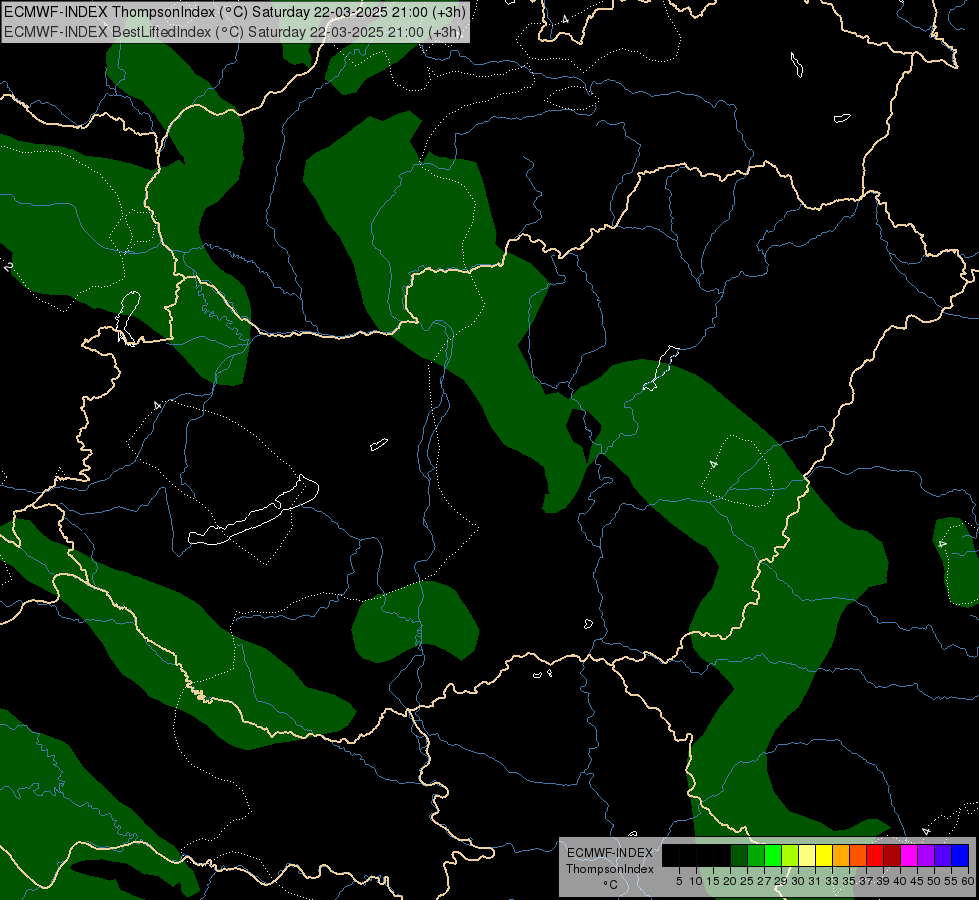Click the ECMWF-INDEX label in the legend
The height and width of the screenshot is (900, 979).
click(x=610, y=853)
